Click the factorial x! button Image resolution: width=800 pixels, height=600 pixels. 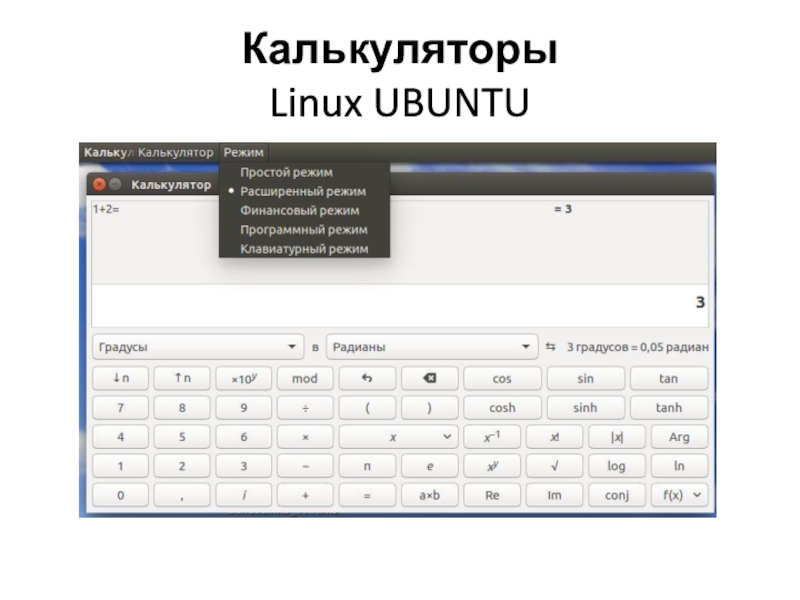click(x=554, y=437)
